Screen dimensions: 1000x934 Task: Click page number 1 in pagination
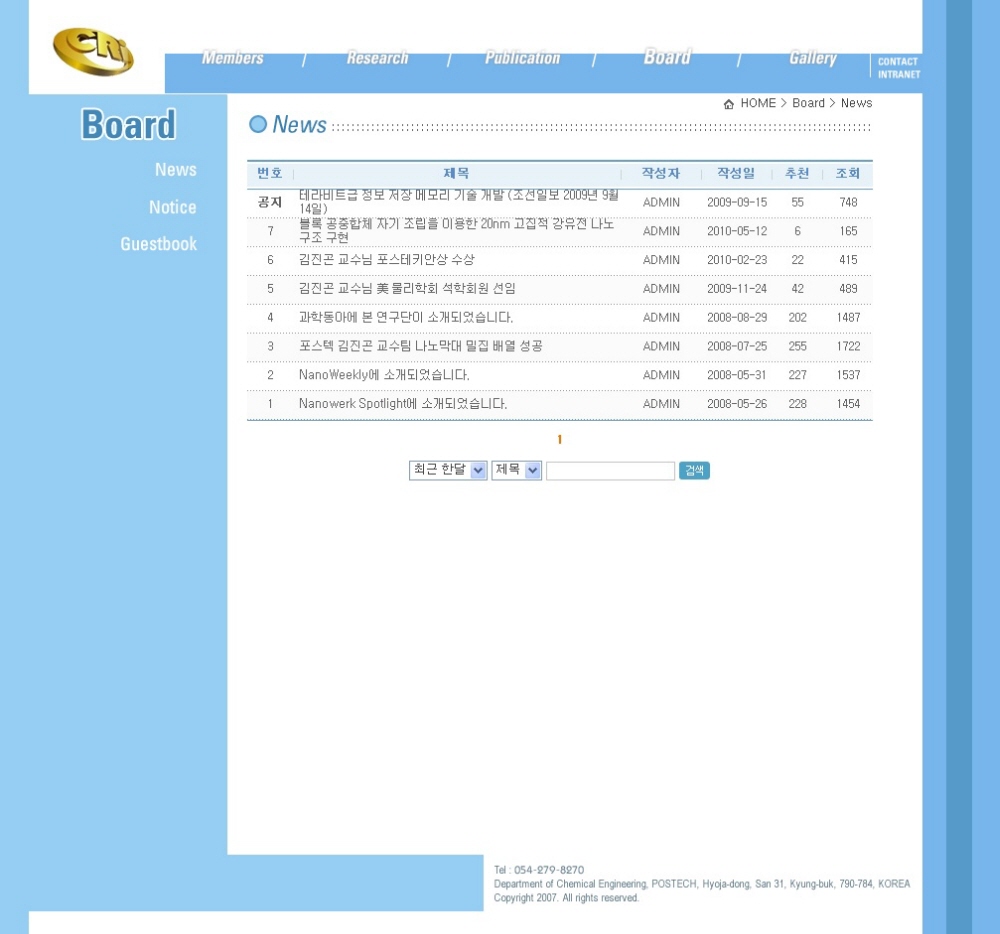(560, 440)
